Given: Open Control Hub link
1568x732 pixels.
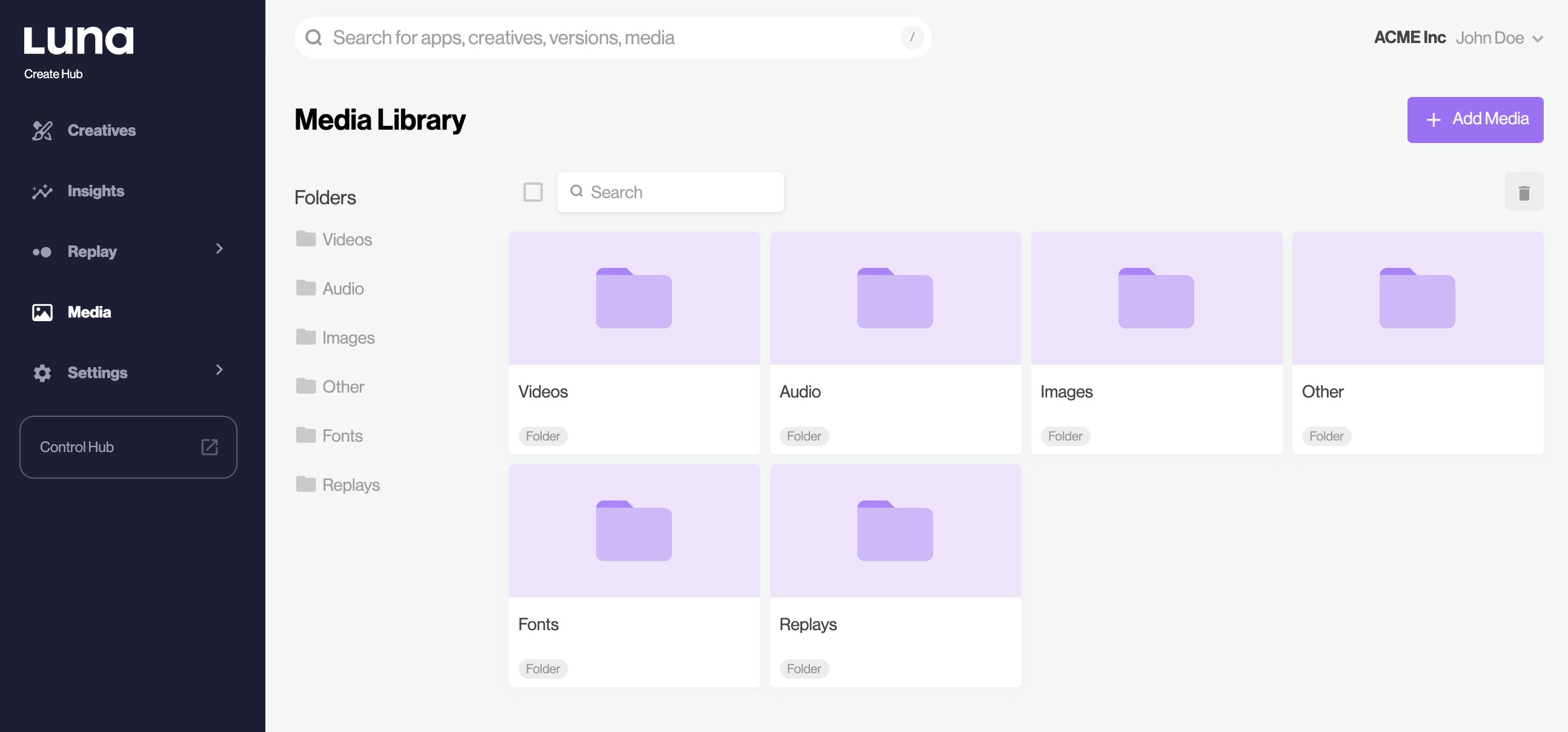Looking at the screenshot, I should coord(128,447).
